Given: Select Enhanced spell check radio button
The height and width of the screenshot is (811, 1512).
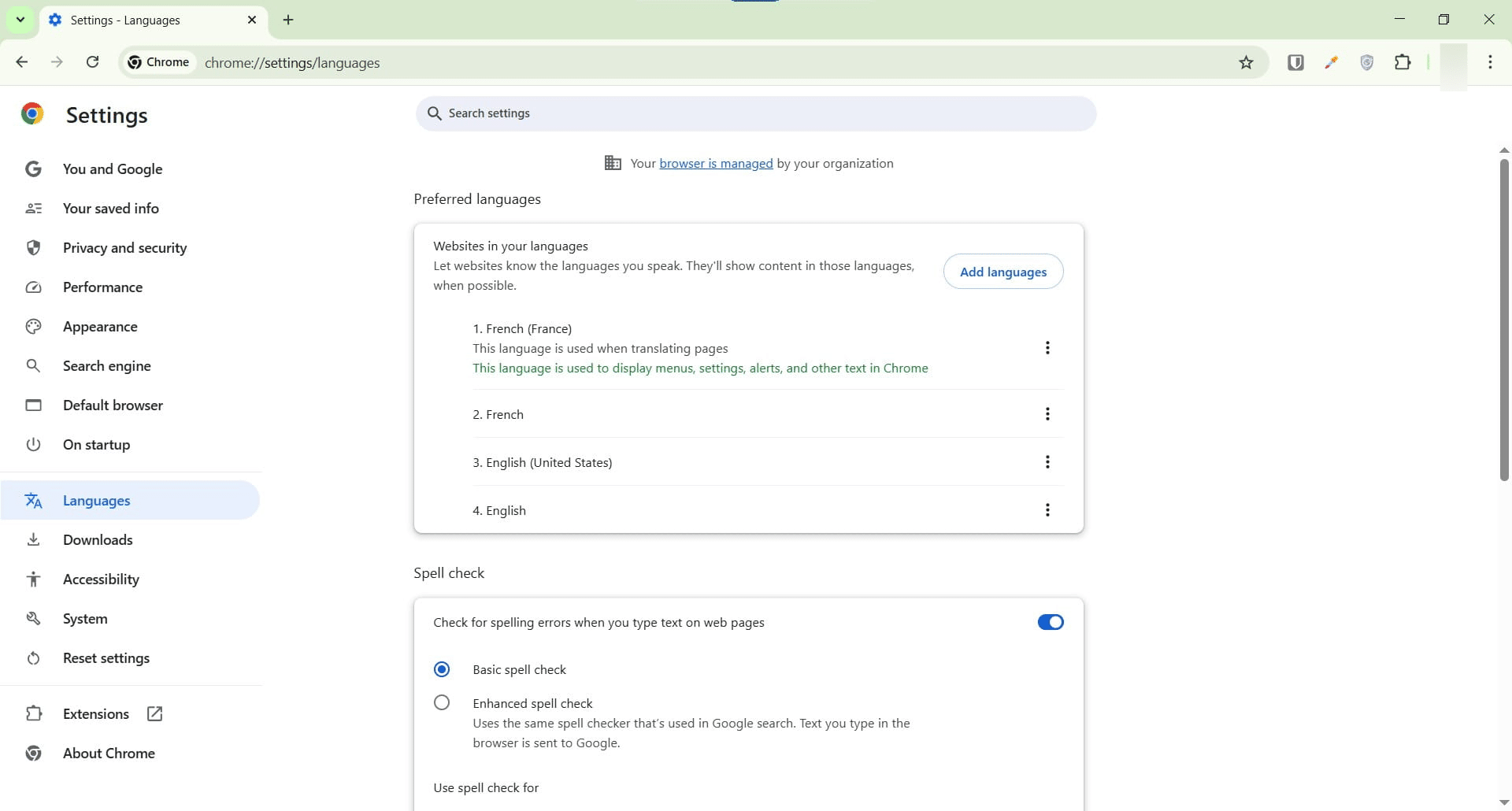Looking at the screenshot, I should click(x=442, y=703).
